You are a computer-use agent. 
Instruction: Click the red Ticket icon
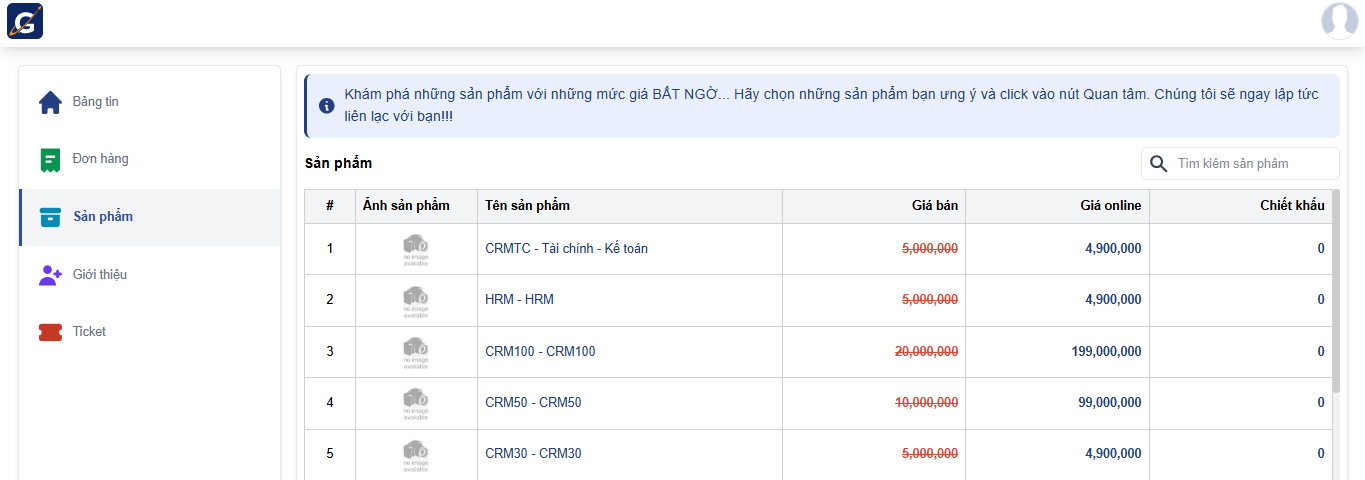[50, 332]
